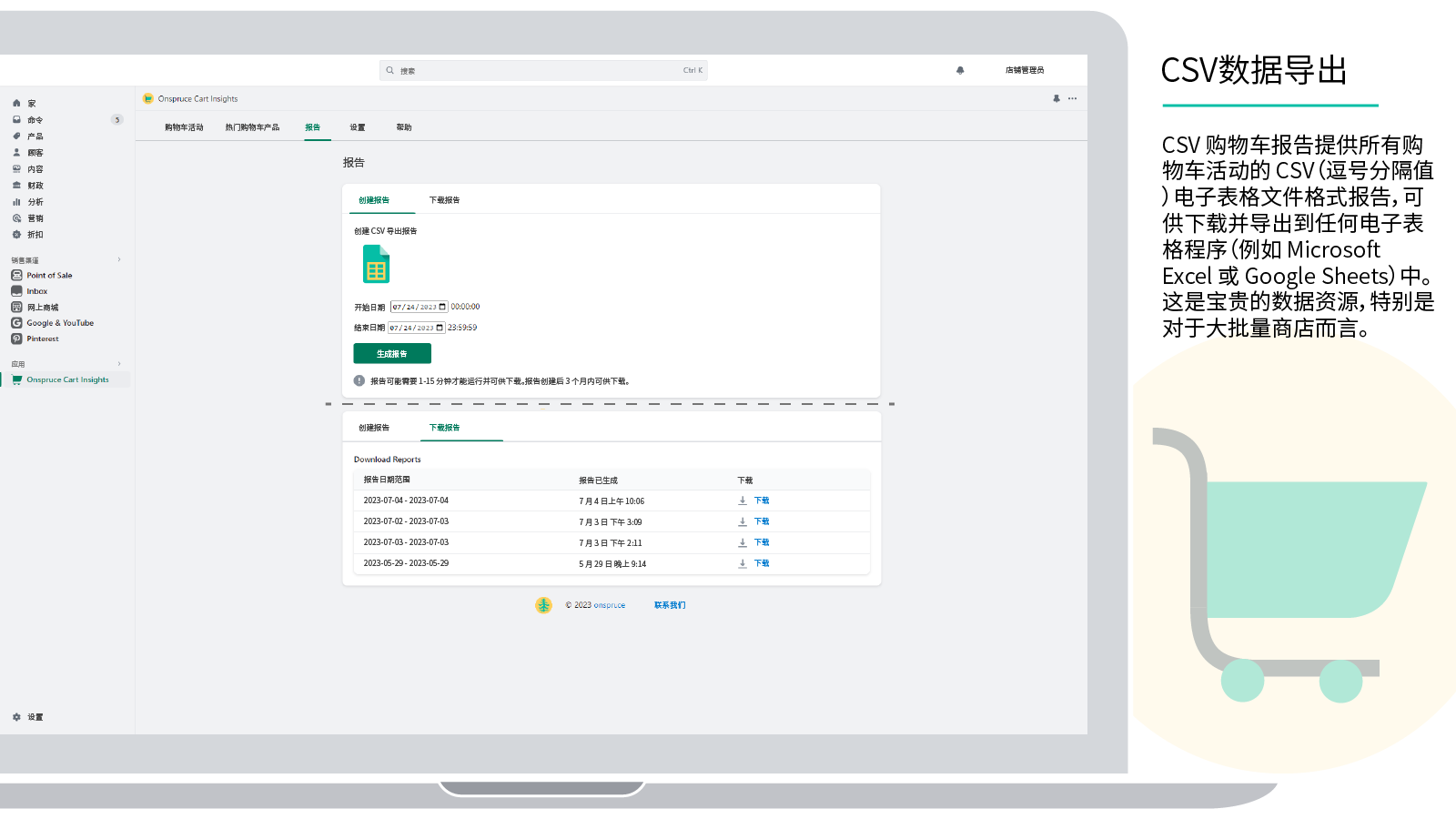Click 下载 link for 7月4日 report
Viewport: 1456px width, 819px height.
762,500
